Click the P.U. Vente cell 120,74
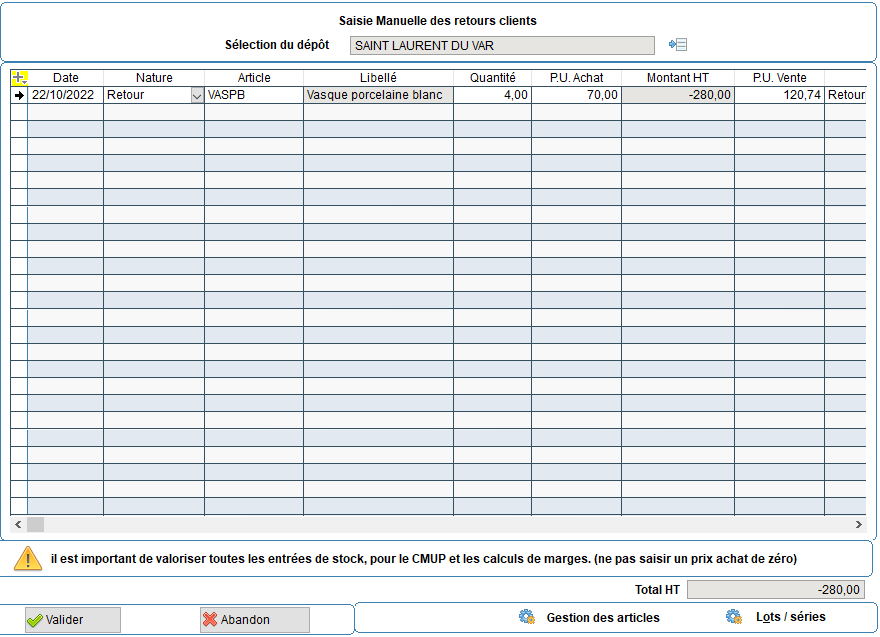Screen dimensions: 880x637 click(779, 95)
